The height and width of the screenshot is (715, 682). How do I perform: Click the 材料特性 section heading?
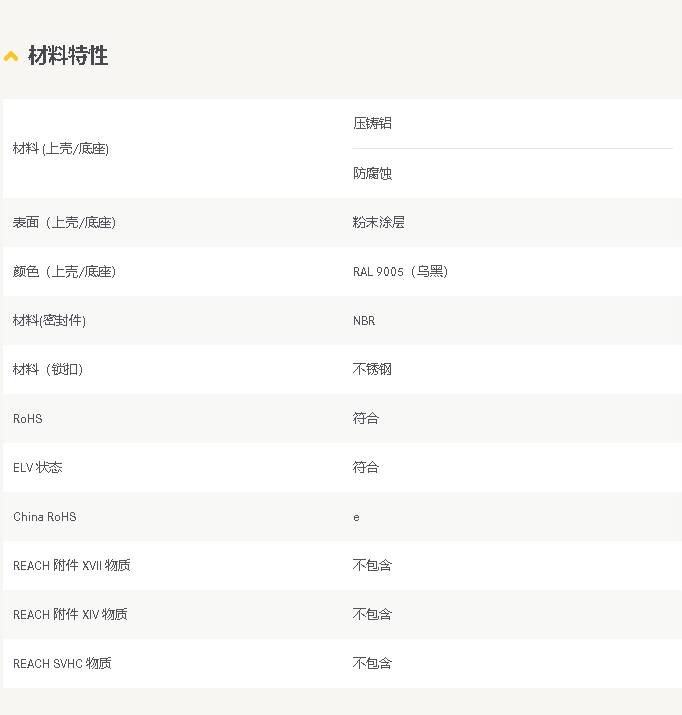pos(68,56)
